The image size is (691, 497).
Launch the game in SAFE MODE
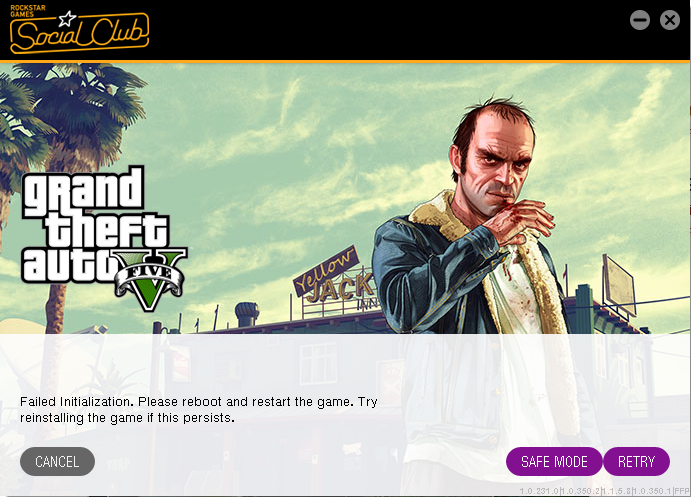click(554, 461)
